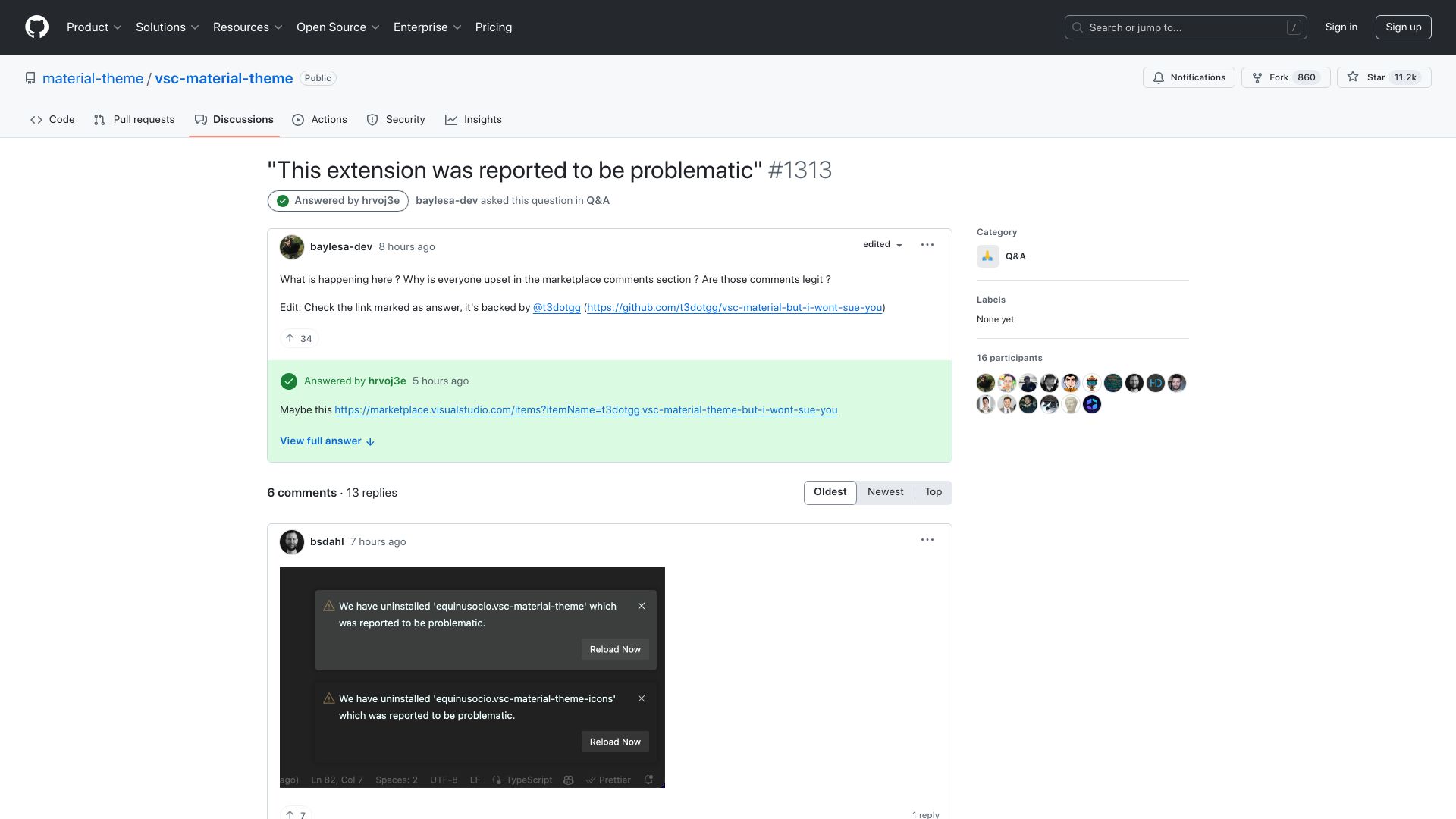Open the Insights tab

(x=473, y=120)
